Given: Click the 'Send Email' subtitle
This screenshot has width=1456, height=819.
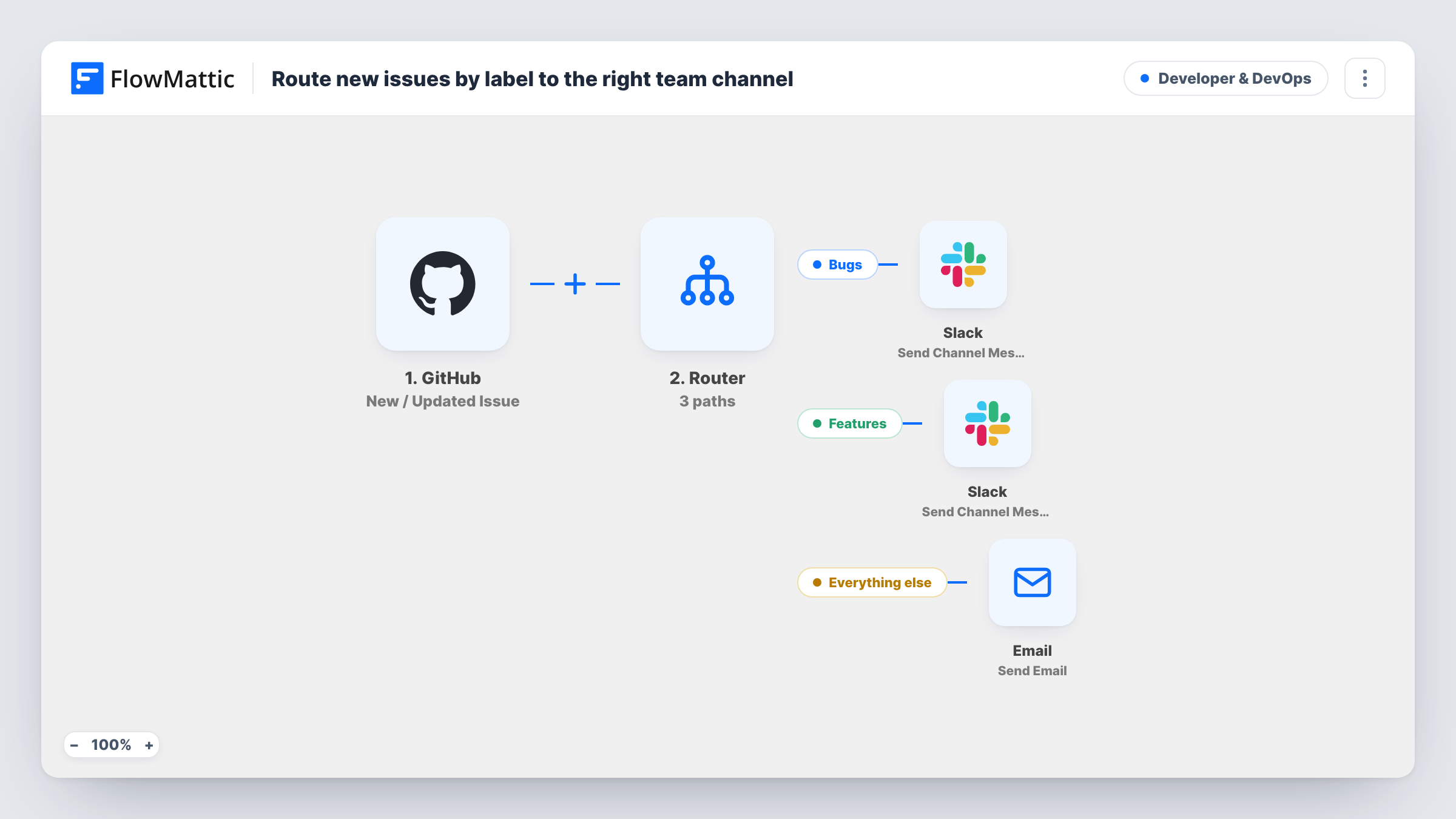Looking at the screenshot, I should click(x=1032, y=670).
